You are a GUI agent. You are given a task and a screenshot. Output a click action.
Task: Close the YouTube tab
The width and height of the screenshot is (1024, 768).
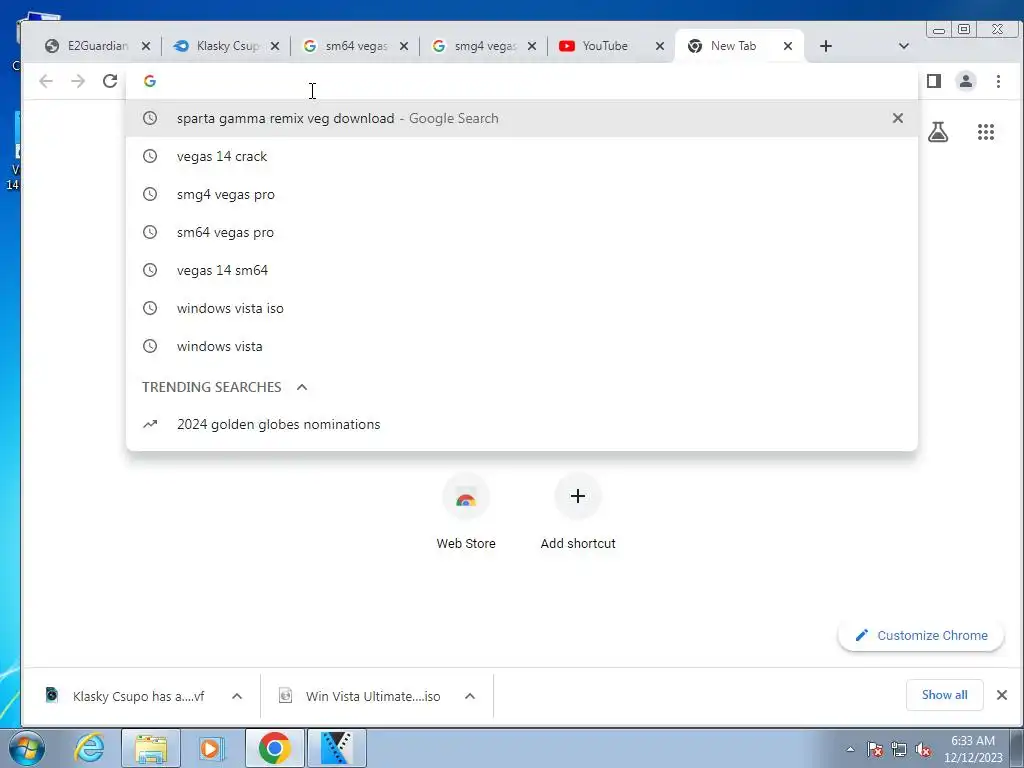pyautogui.click(x=660, y=46)
